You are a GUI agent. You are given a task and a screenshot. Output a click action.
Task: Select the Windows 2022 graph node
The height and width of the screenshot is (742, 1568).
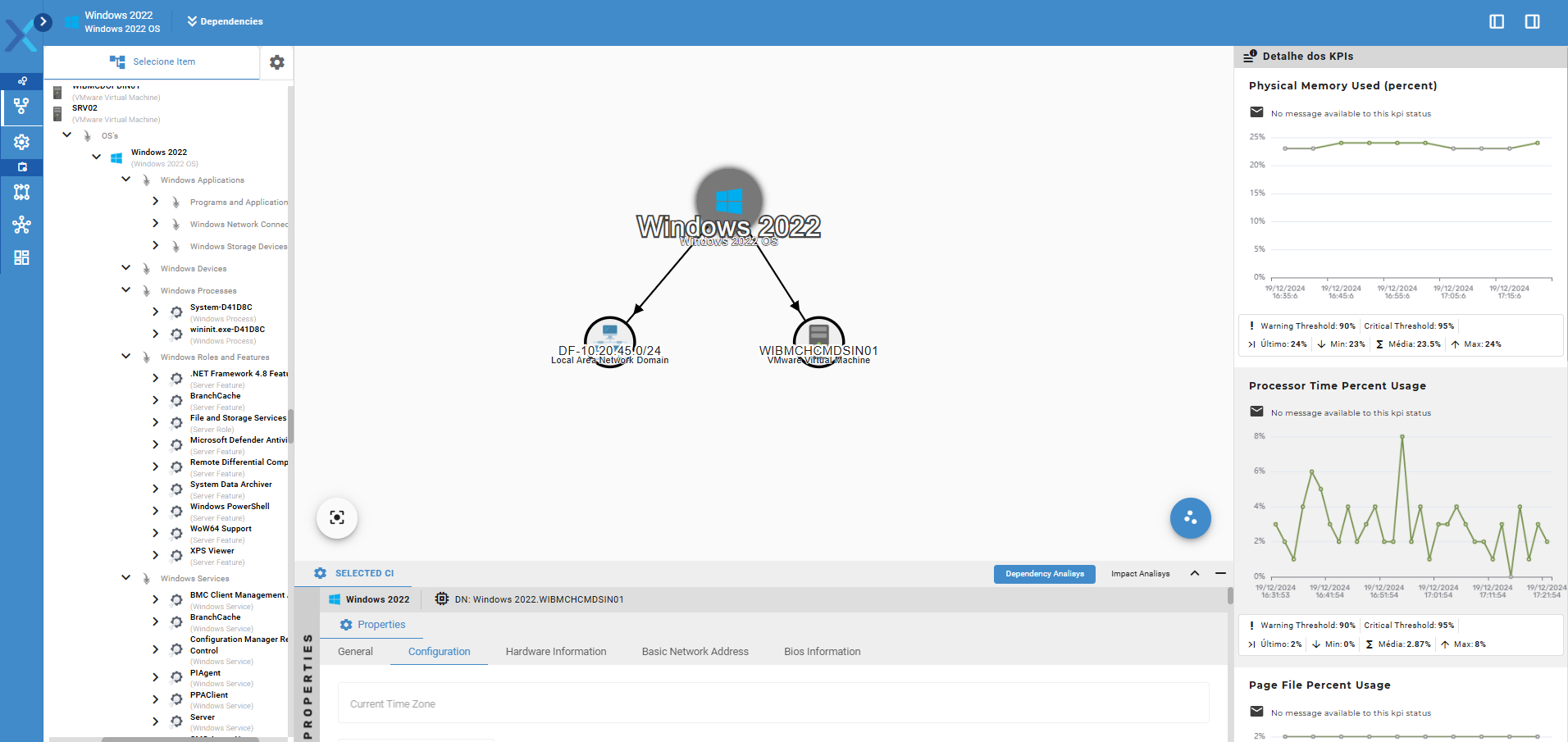(729, 202)
